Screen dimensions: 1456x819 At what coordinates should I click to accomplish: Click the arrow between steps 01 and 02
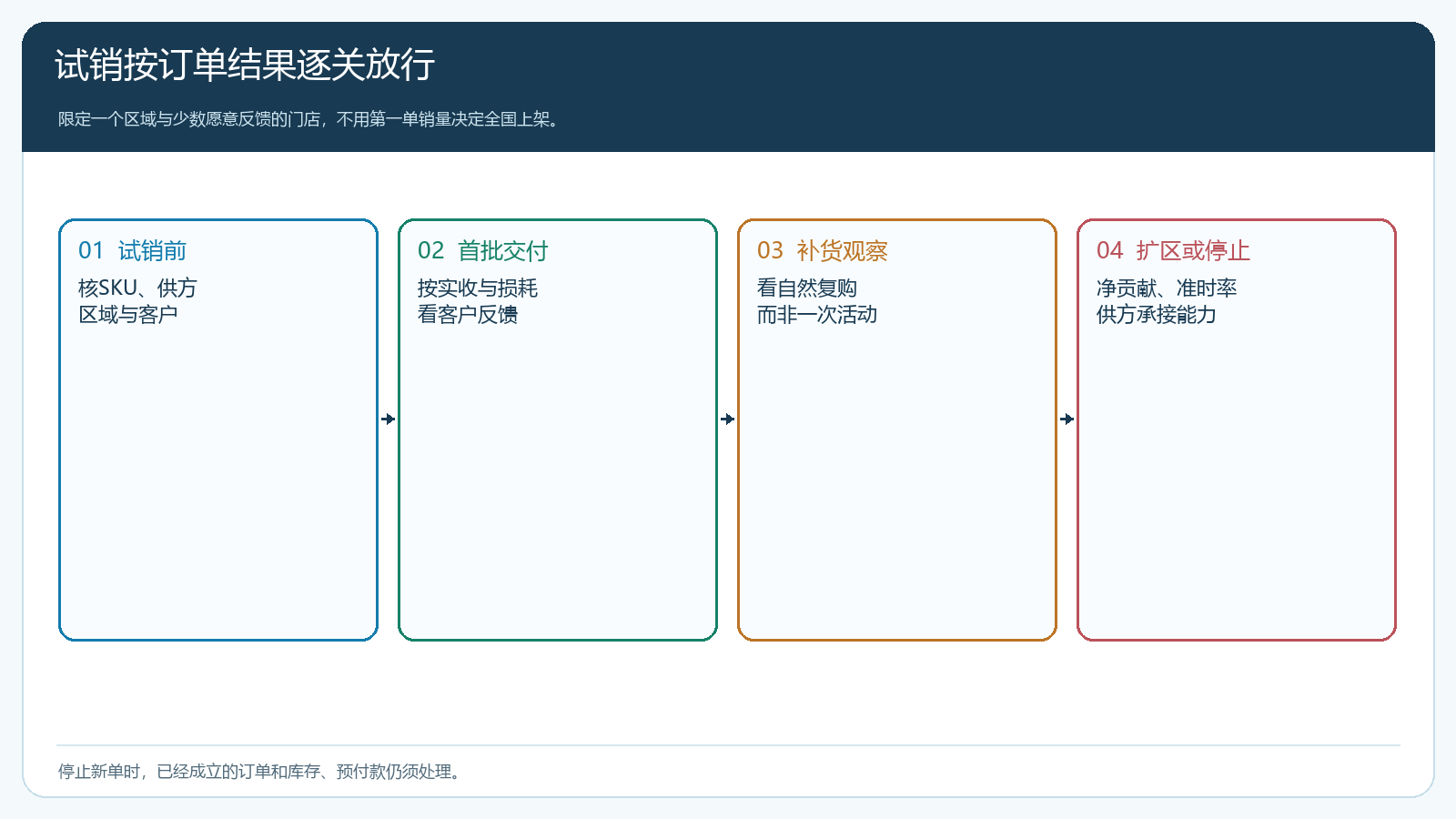[x=389, y=420]
